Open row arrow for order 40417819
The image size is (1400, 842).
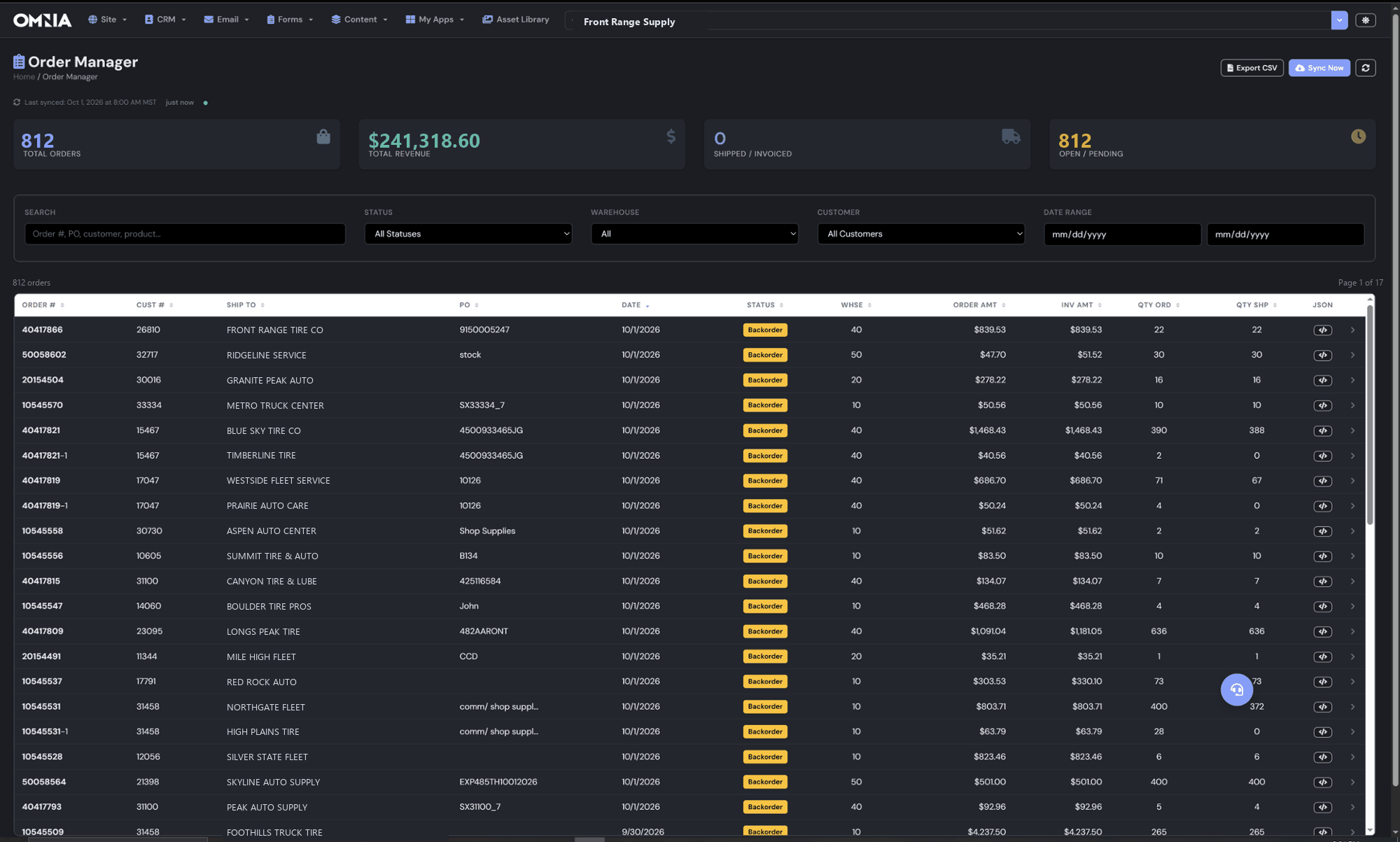(1352, 481)
